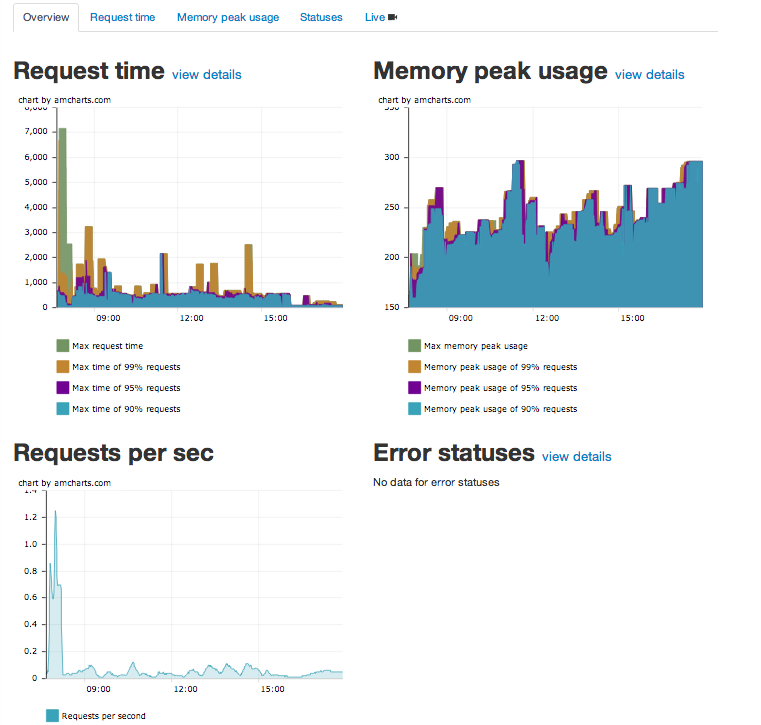
Task: Open the Live tab
Action: pos(381,17)
